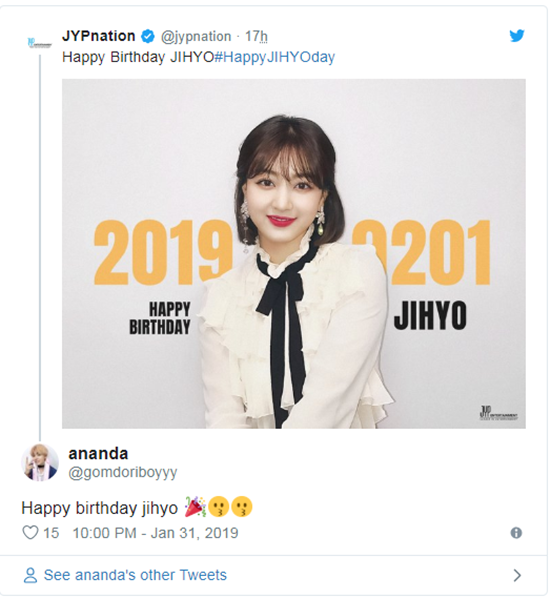The image size is (550, 598).
Task: Open the @gomdoriboyyy handle
Action: click(123, 472)
